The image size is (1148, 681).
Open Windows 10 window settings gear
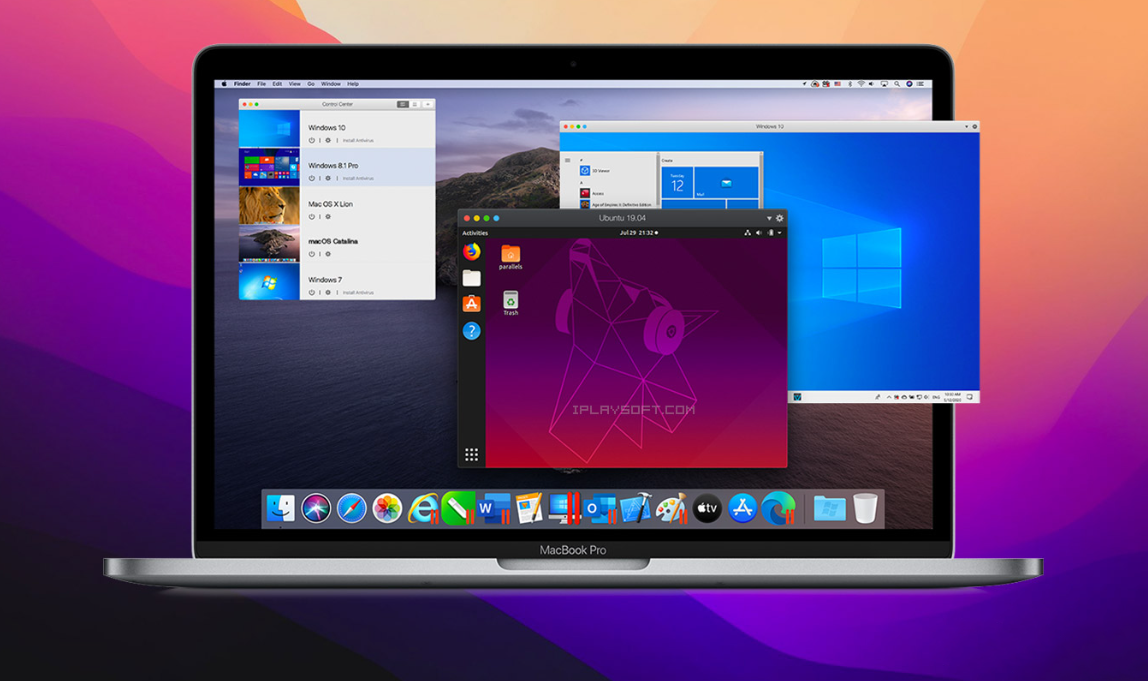pyautogui.click(x=974, y=127)
